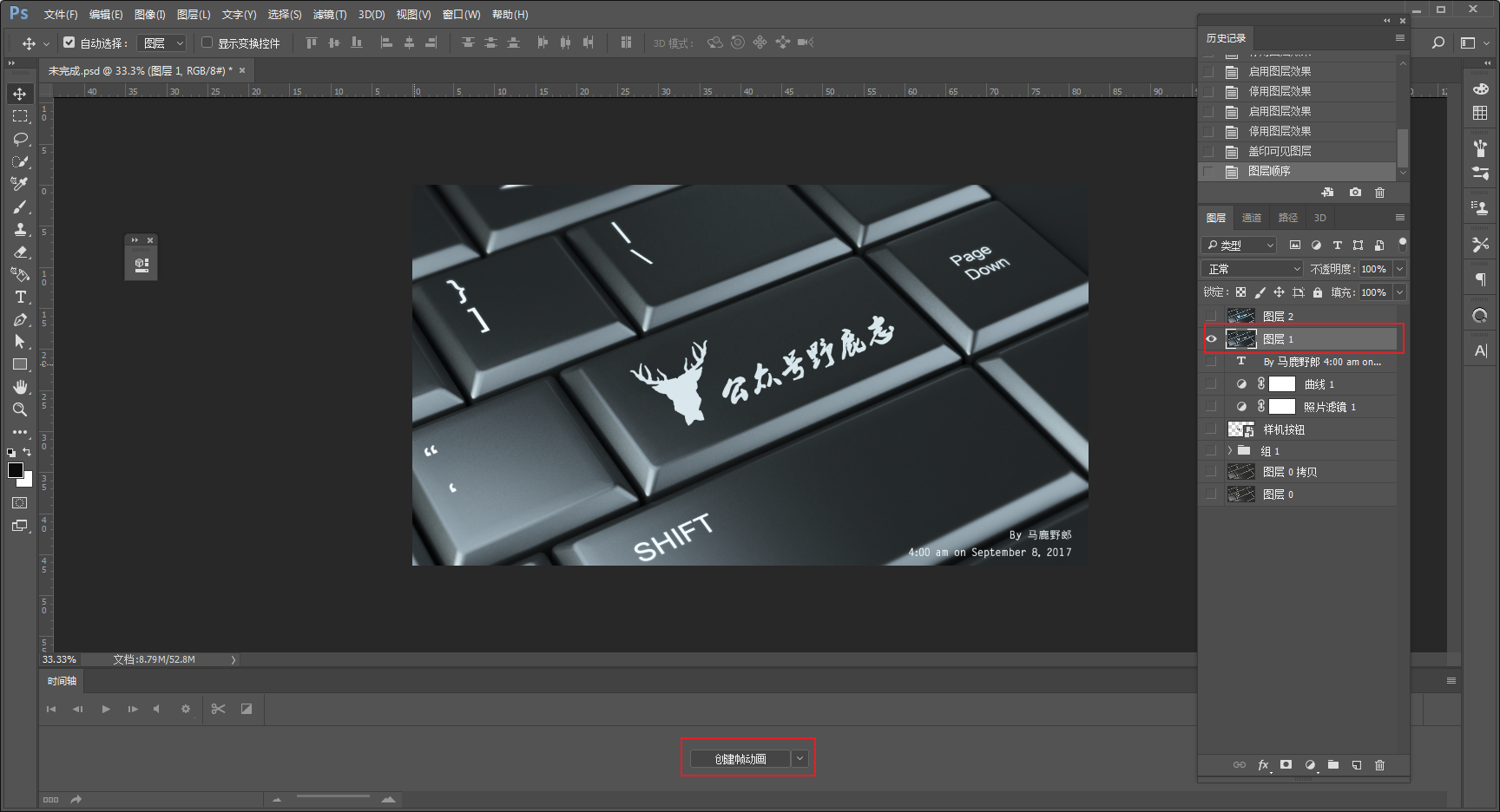
Task: Open 图像(I) menu
Action: pyautogui.click(x=150, y=15)
